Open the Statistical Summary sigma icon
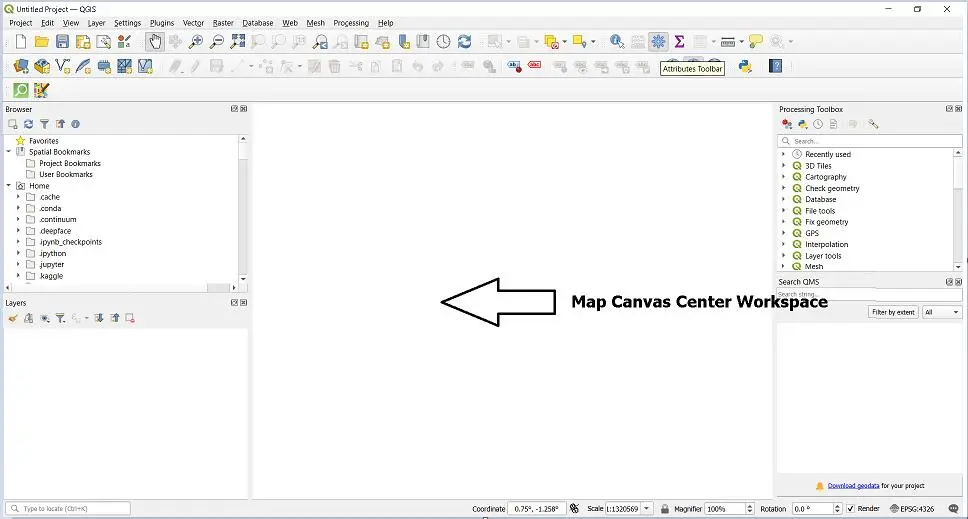The width and height of the screenshot is (968, 519). (x=679, y=41)
